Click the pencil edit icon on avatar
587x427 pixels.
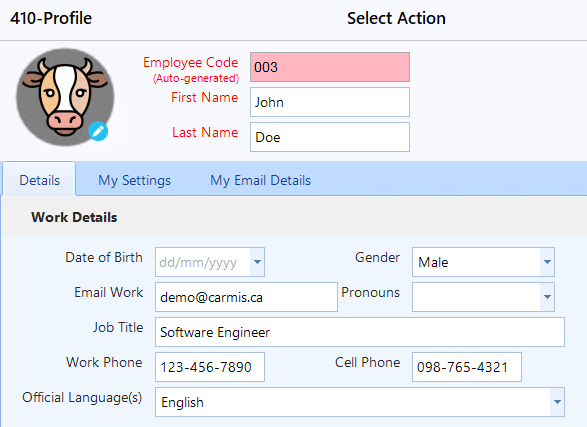pyautogui.click(x=98, y=131)
